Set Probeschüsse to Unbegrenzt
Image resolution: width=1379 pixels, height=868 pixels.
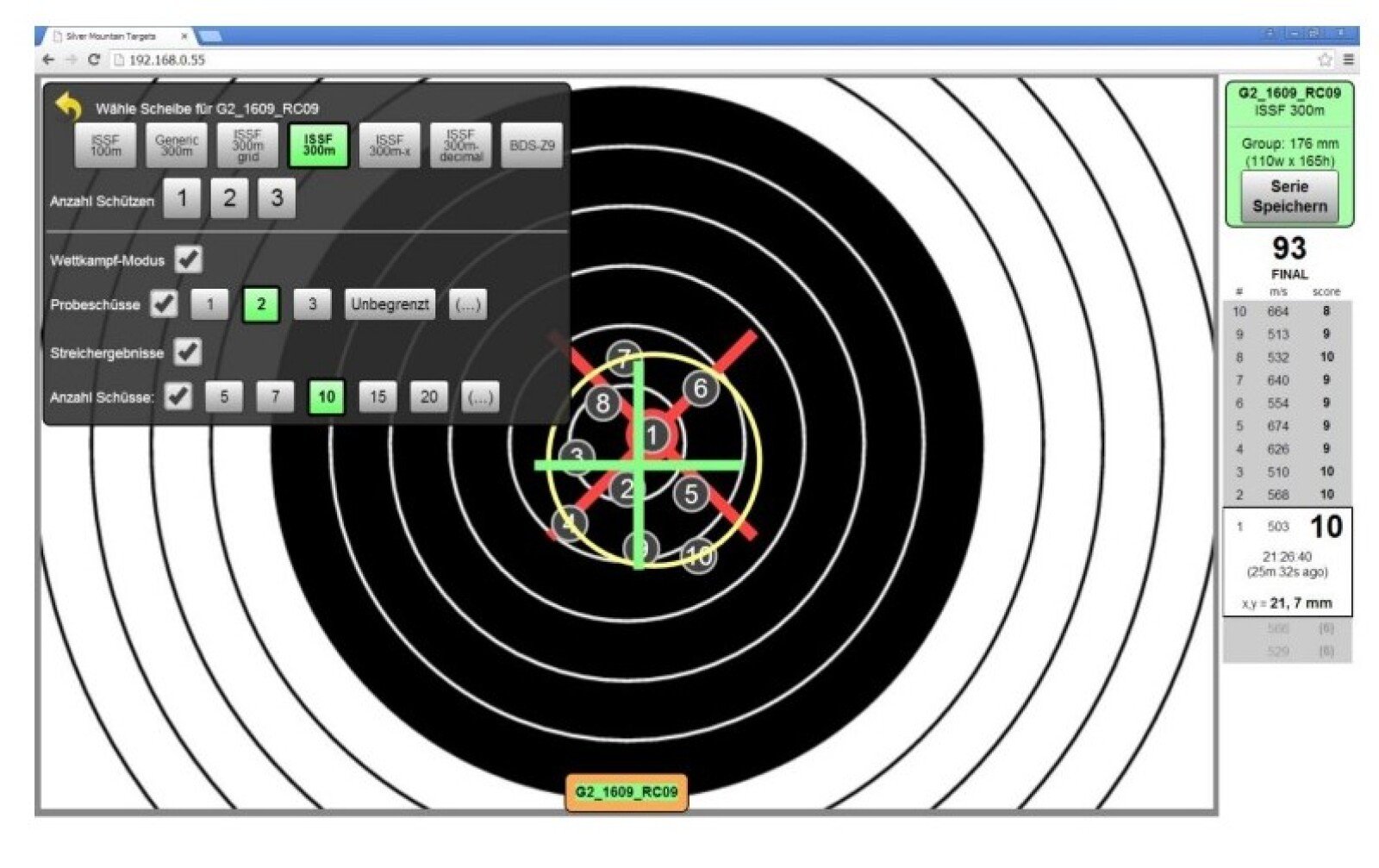click(390, 304)
